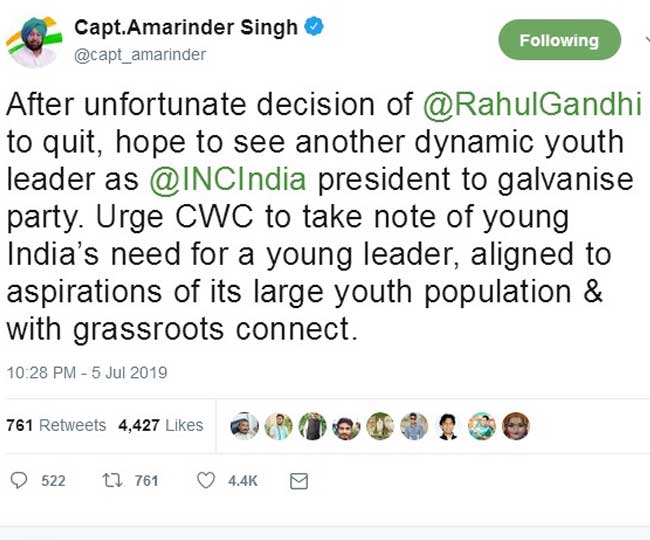
Task: Click the @capt_amarinder handle
Action: click(141, 55)
